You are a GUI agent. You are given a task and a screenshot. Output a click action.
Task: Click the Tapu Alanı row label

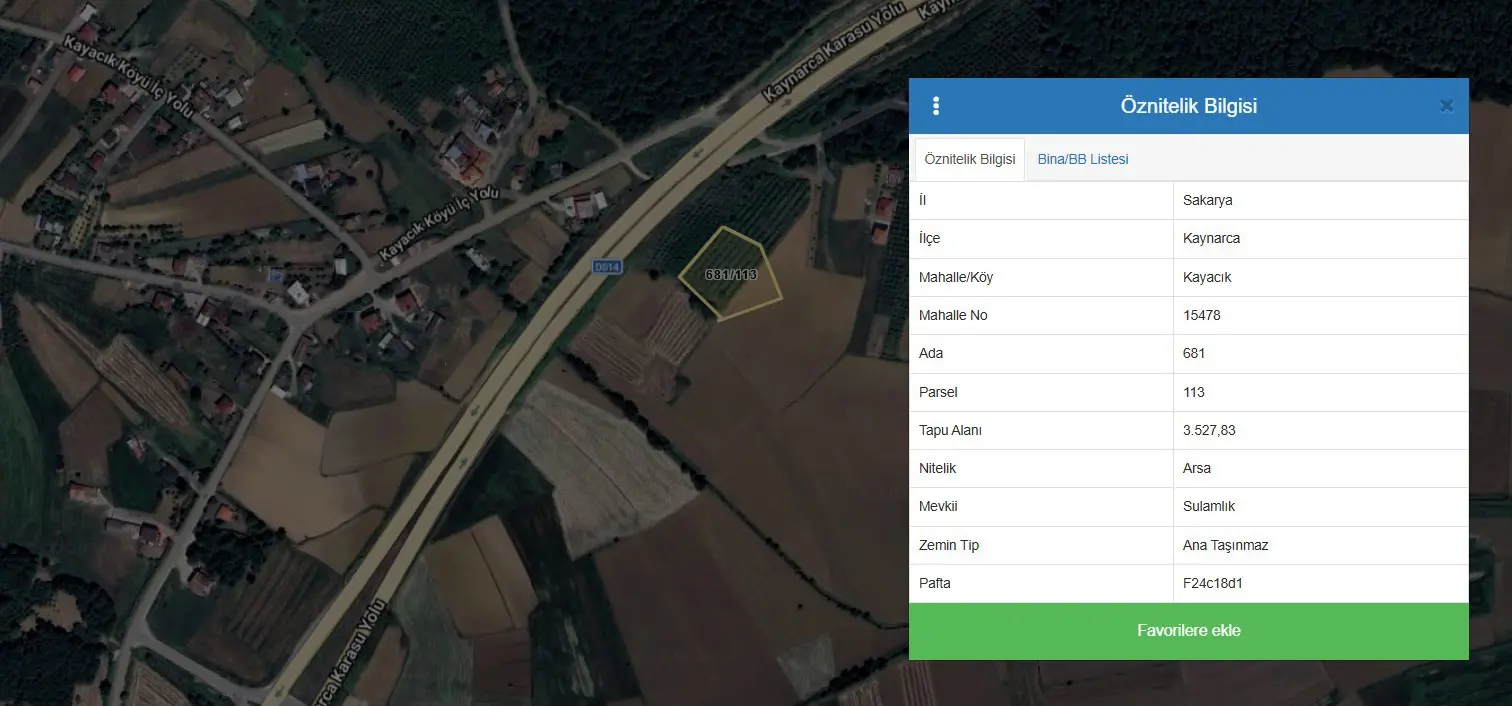tap(950, 430)
